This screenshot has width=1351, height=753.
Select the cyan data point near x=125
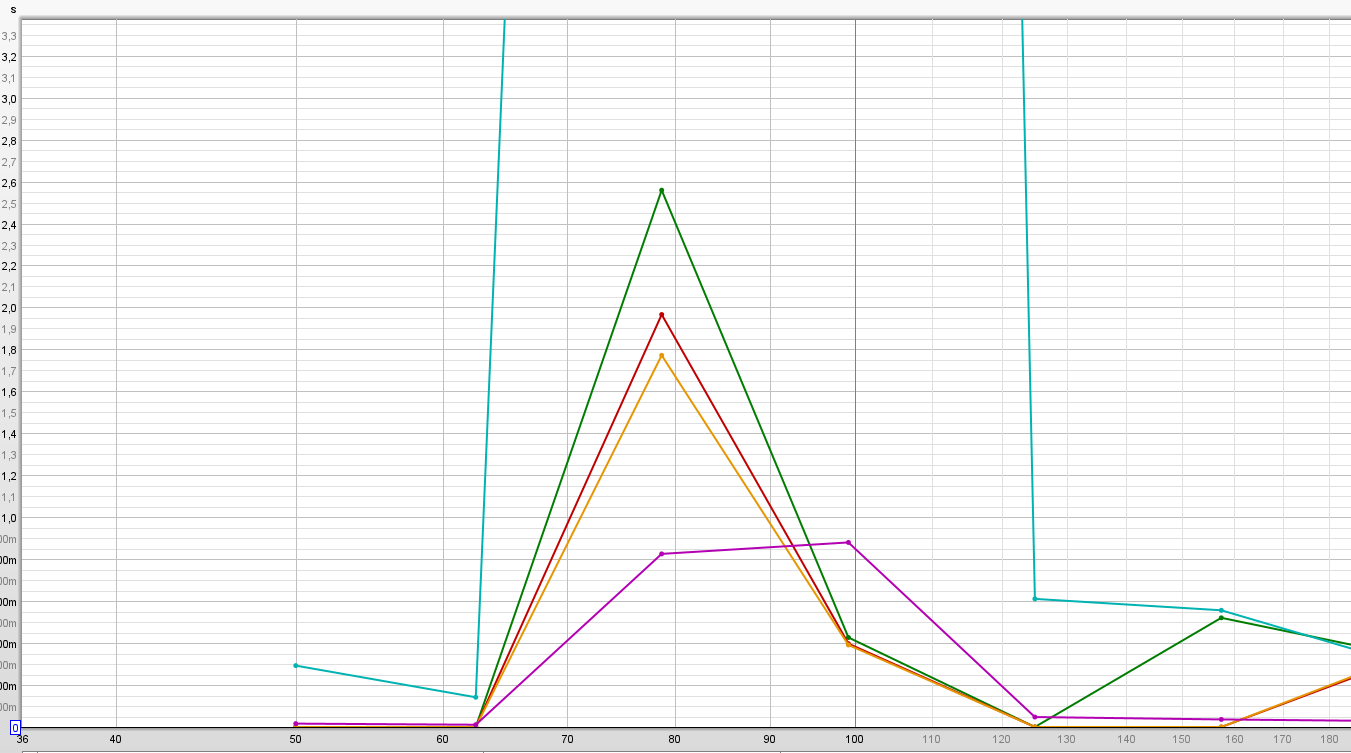(x=1035, y=598)
